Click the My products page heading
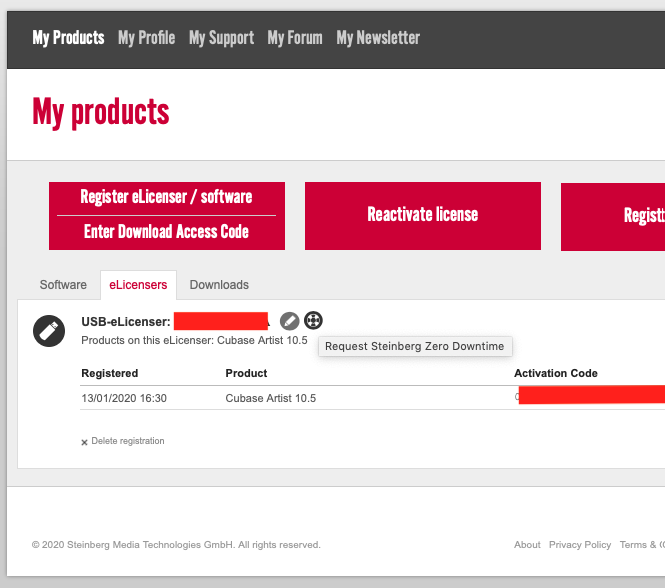The height and width of the screenshot is (588, 665). click(101, 112)
